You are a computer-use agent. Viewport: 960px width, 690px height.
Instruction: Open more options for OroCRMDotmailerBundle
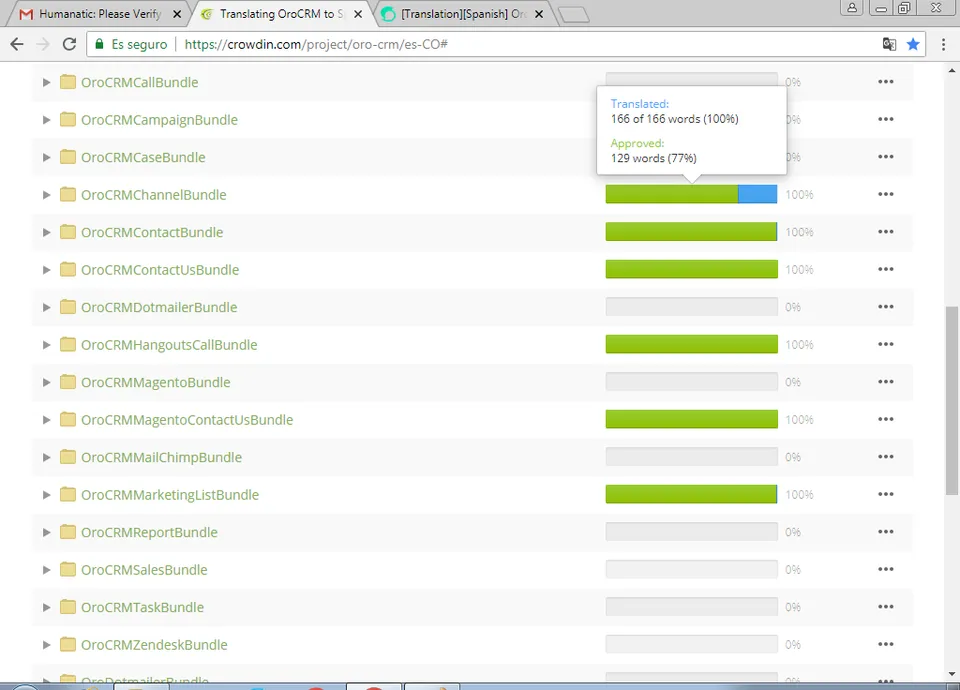pyautogui.click(x=885, y=307)
